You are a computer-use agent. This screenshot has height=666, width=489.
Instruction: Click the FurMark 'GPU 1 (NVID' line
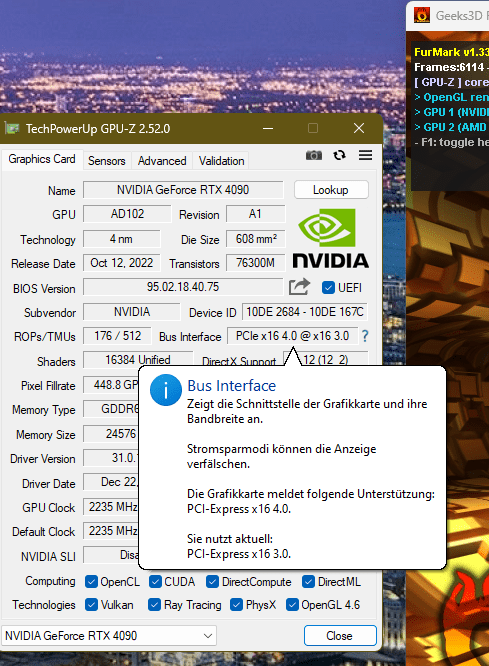point(451,112)
